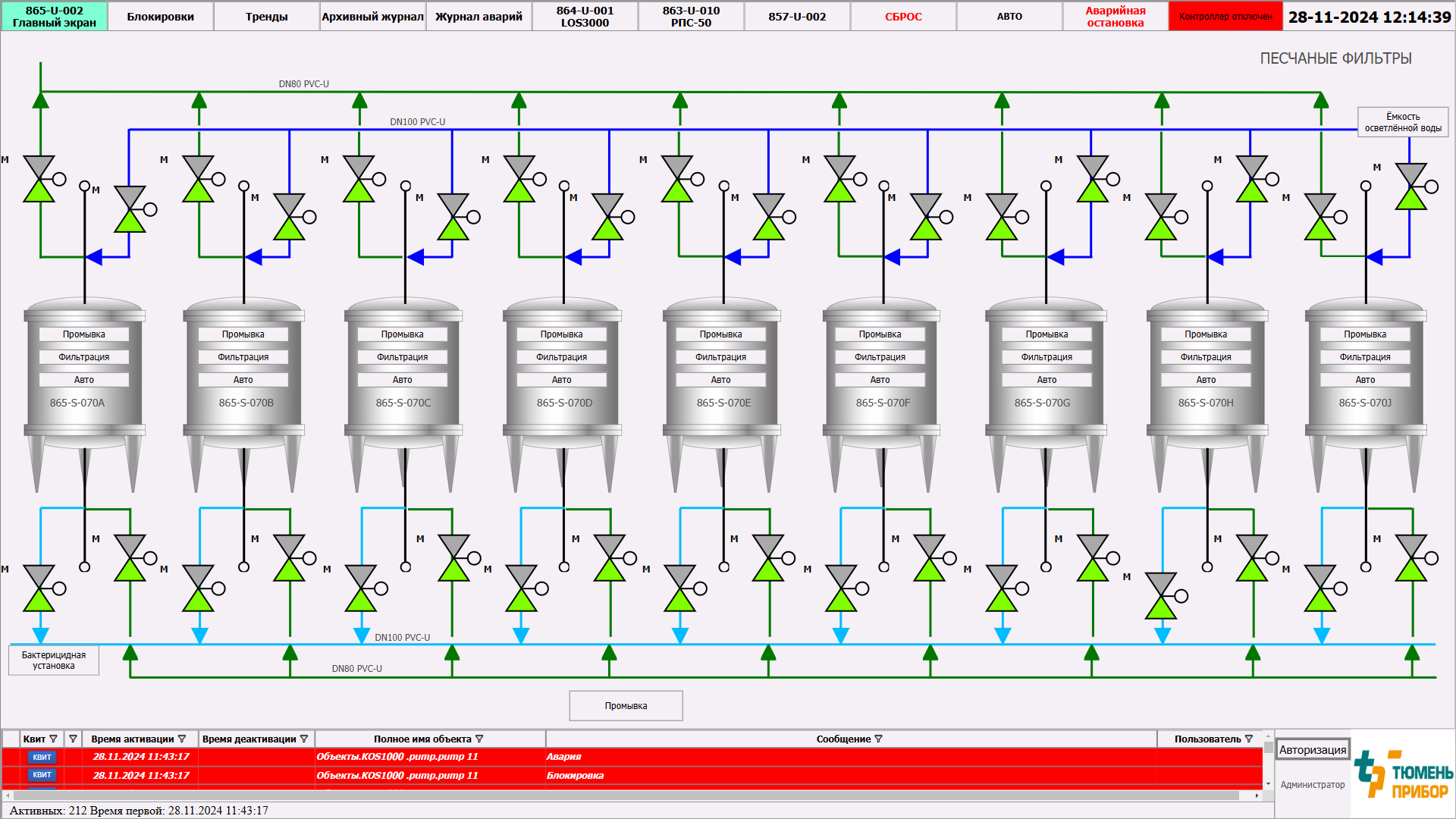Click cyan-line bottom valve under filter 865-S-070H
1456x819 pixels.
coord(1161,596)
